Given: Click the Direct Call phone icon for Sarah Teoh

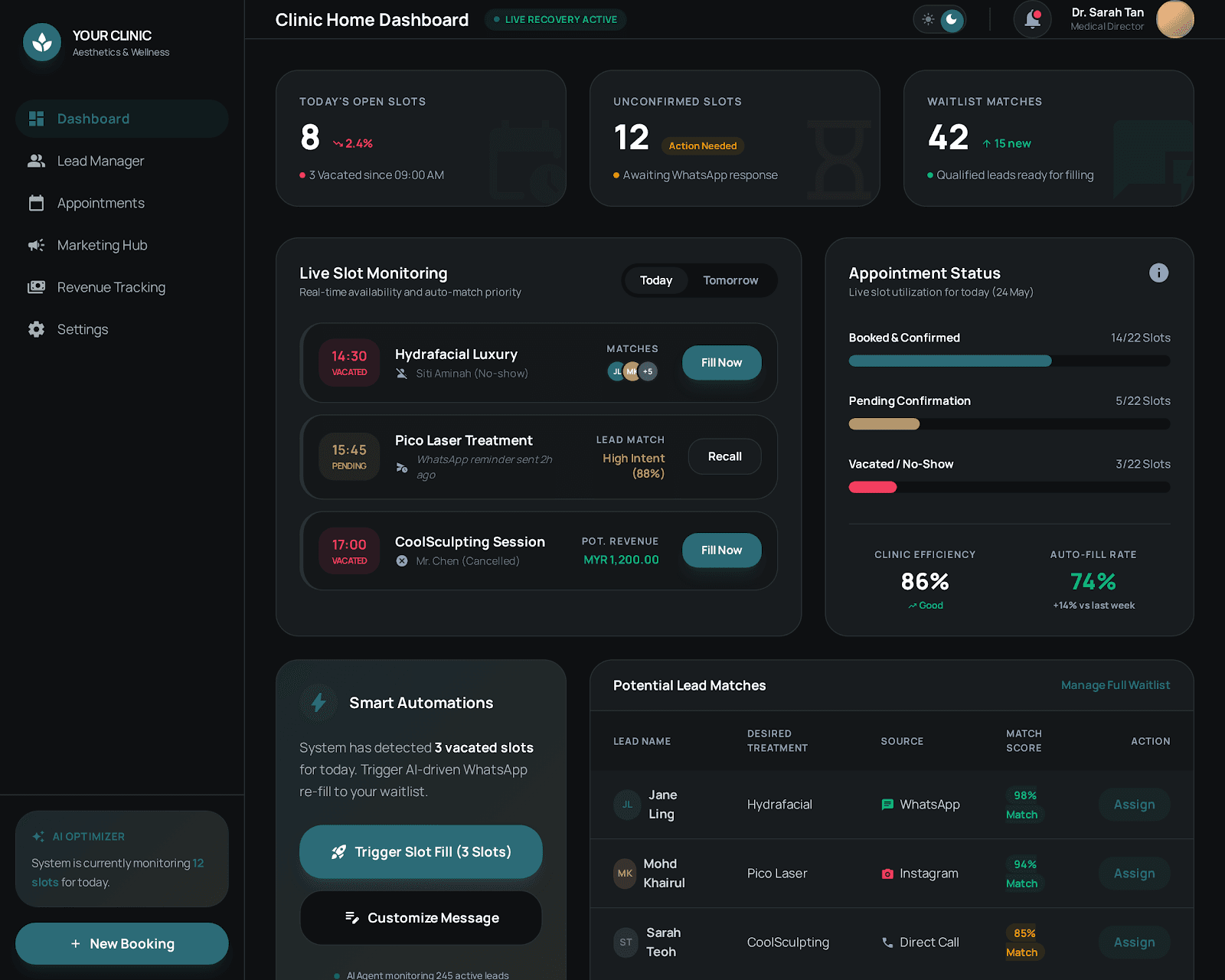Looking at the screenshot, I should pos(887,942).
